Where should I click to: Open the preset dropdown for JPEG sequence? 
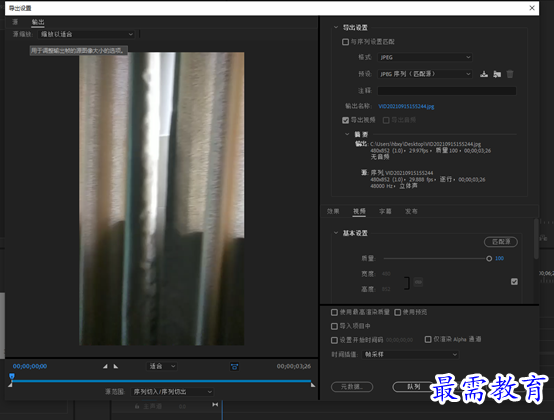pos(425,74)
